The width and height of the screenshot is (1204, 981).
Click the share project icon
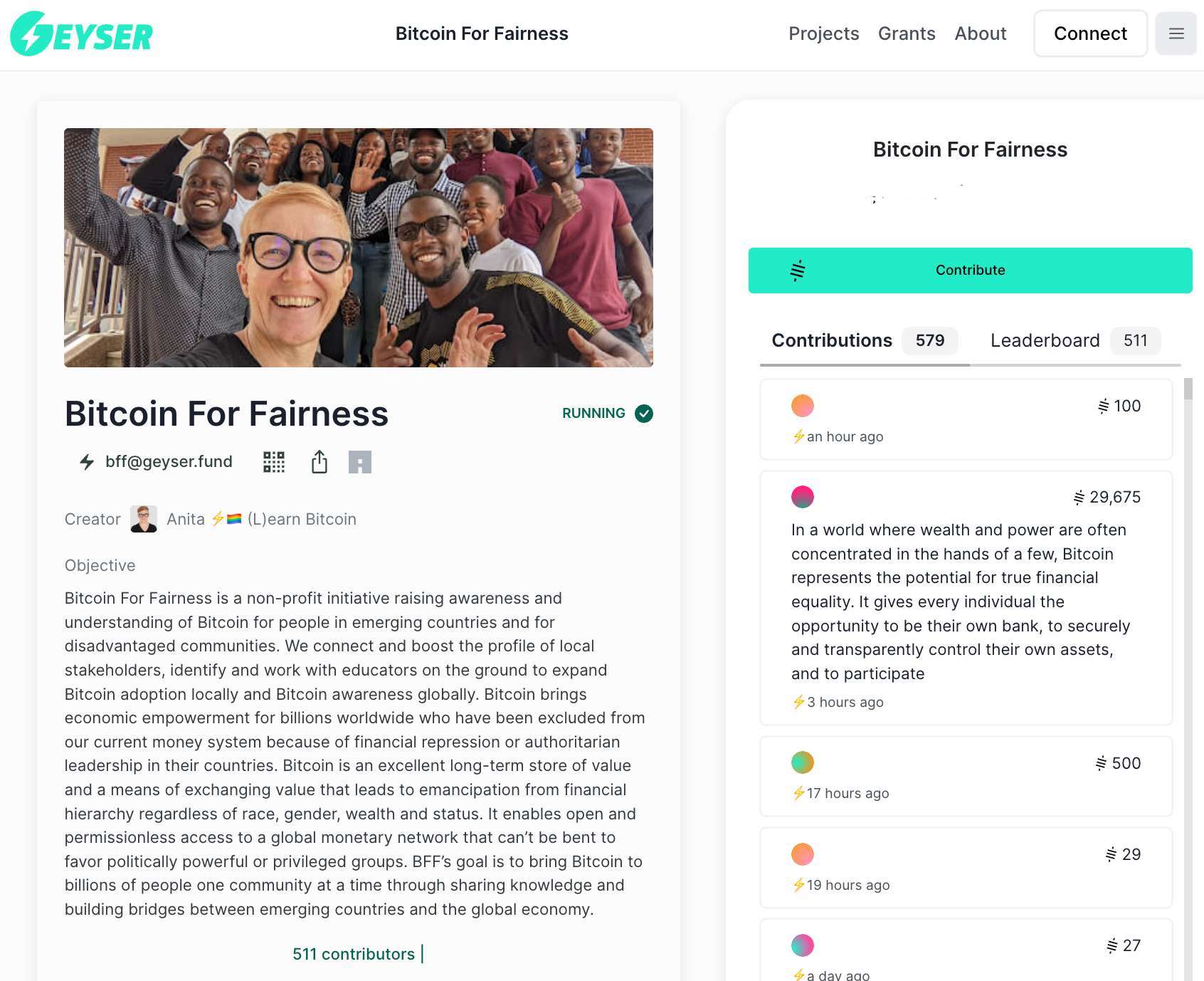(x=320, y=462)
